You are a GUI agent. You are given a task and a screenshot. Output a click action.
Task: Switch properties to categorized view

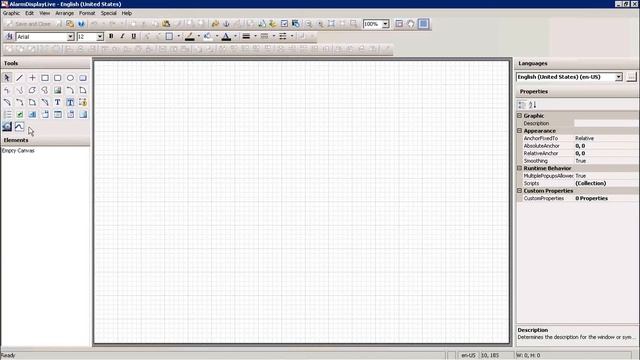click(x=522, y=105)
